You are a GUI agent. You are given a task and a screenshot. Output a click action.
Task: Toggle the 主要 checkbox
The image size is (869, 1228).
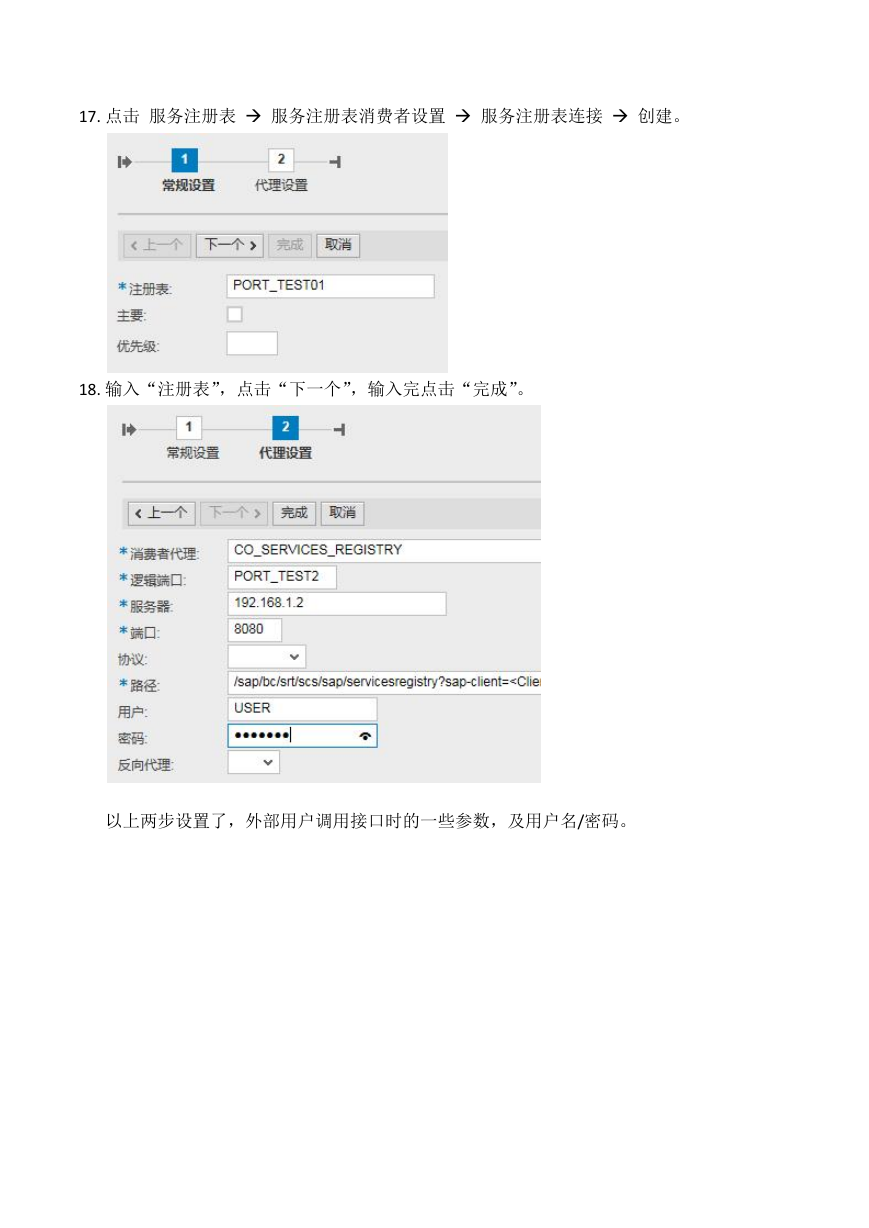coord(235,315)
